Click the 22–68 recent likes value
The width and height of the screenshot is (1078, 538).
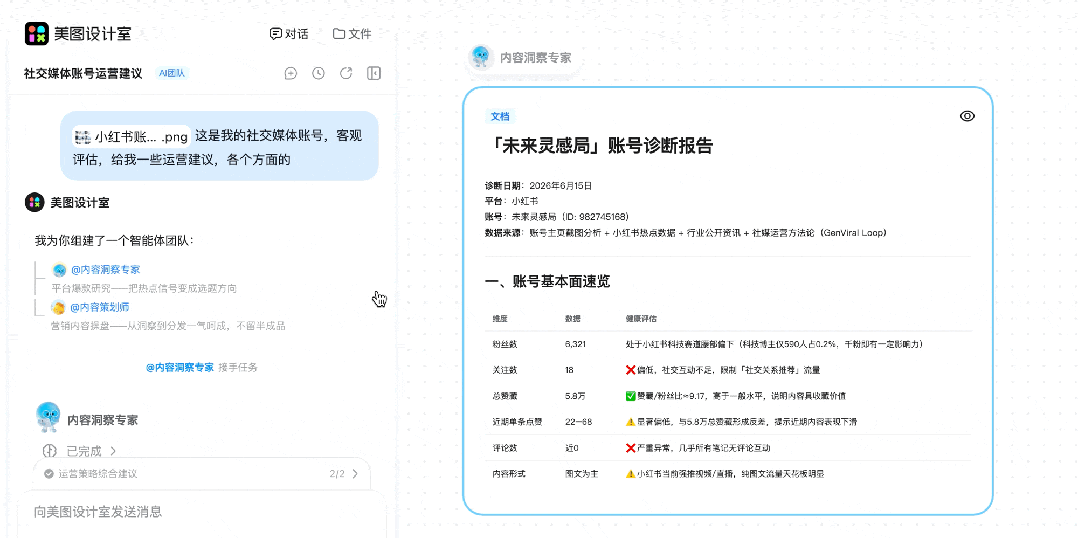click(x=578, y=421)
